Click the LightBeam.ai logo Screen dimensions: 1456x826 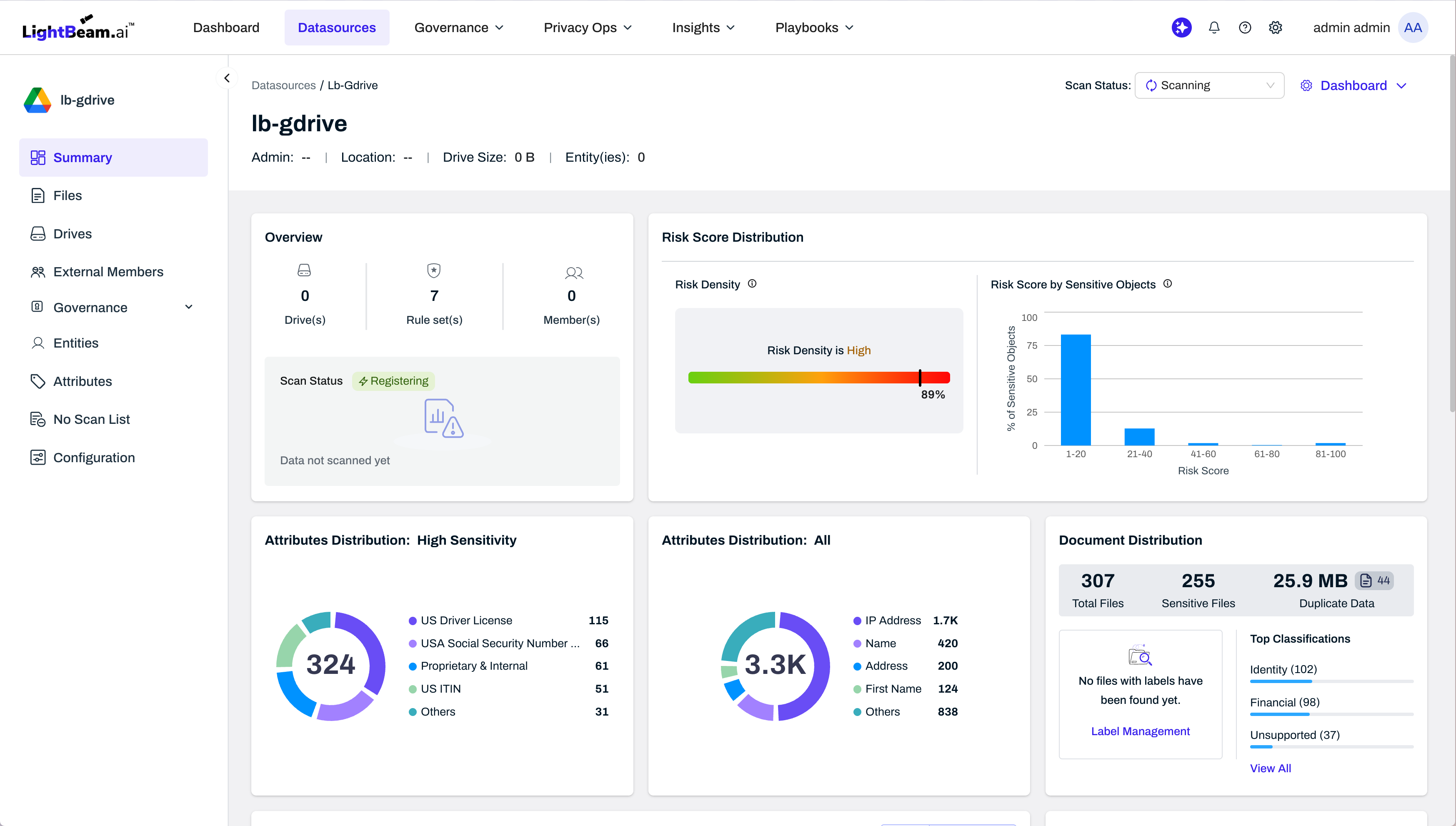pos(78,28)
